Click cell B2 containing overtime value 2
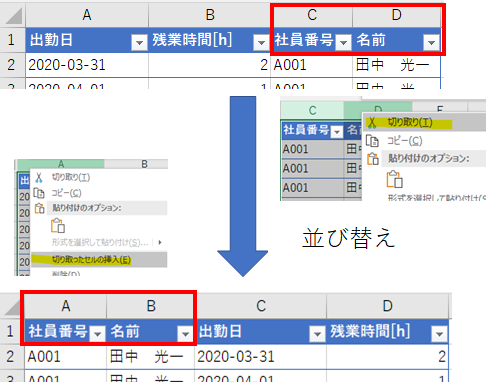This screenshot has width=486, height=382. click(x=210, y=65)
